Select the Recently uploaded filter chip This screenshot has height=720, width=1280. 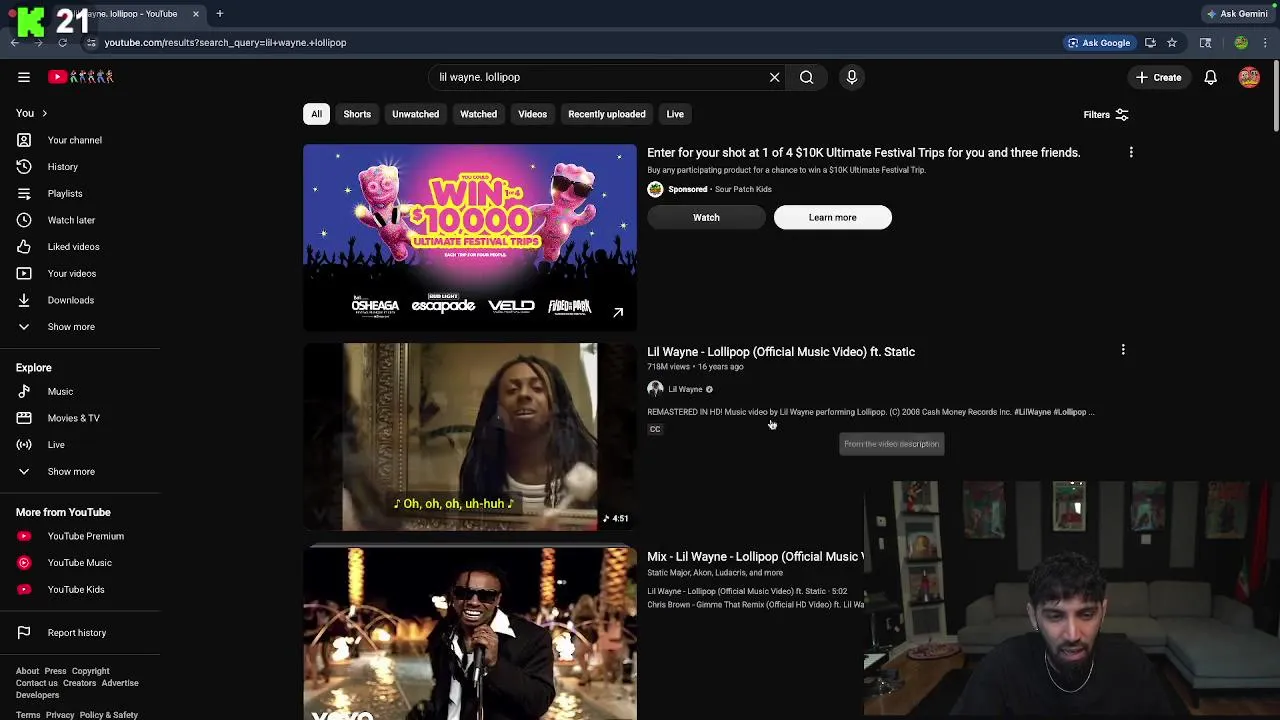pyautogui.click(x=607, y=114)
